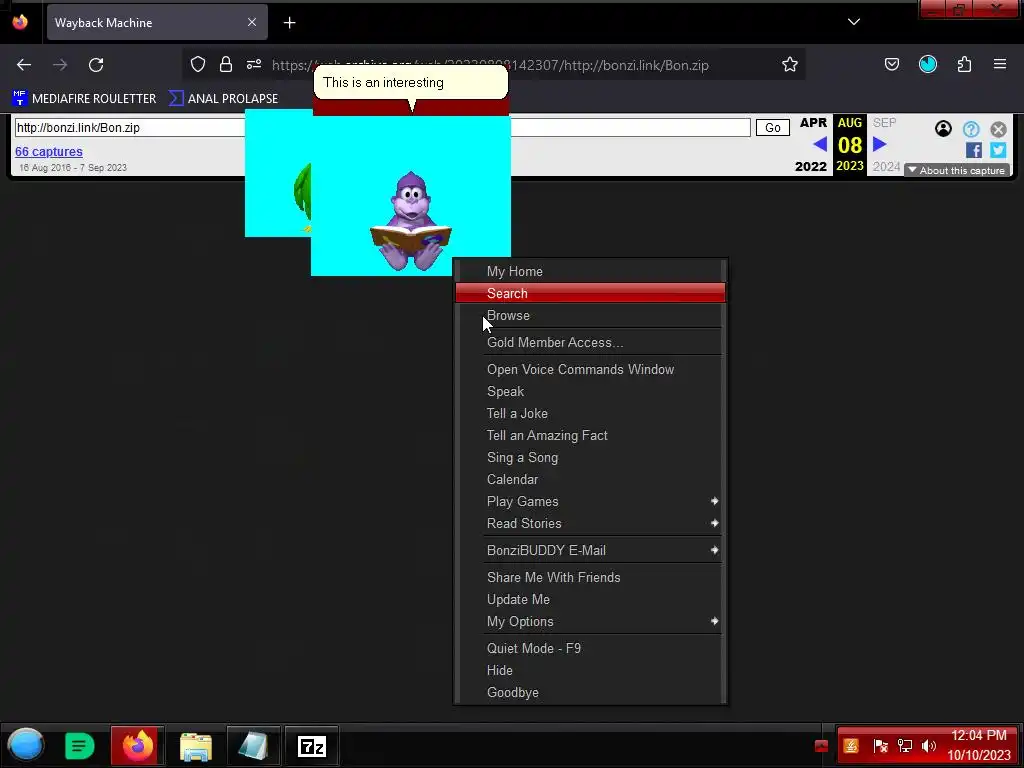Select Tell an Amazing Fact
The image size is (1024, 768).
(590, 436)
